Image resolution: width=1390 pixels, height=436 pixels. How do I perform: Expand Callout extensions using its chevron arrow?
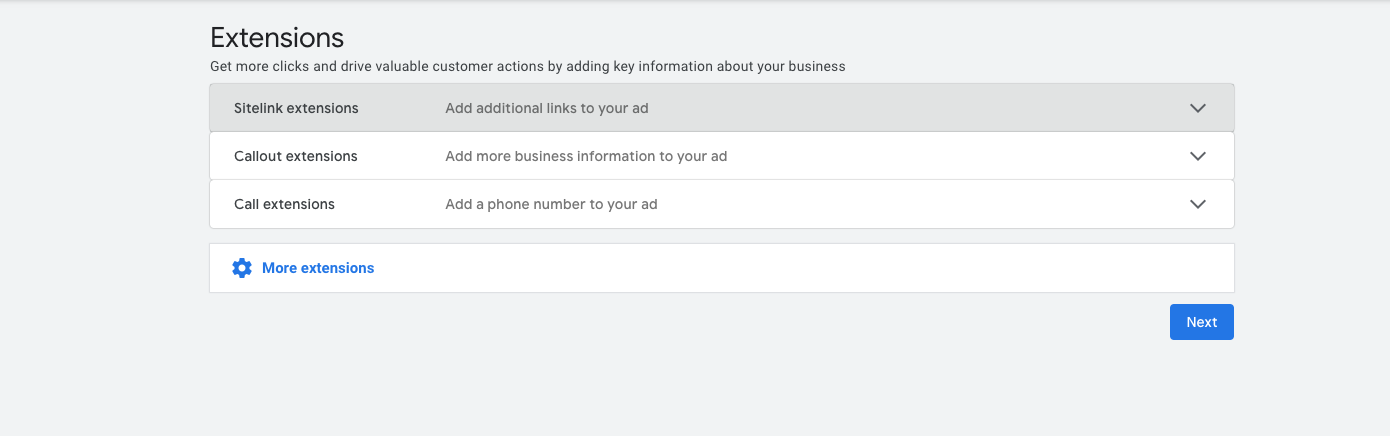(x=1198, y=156)
